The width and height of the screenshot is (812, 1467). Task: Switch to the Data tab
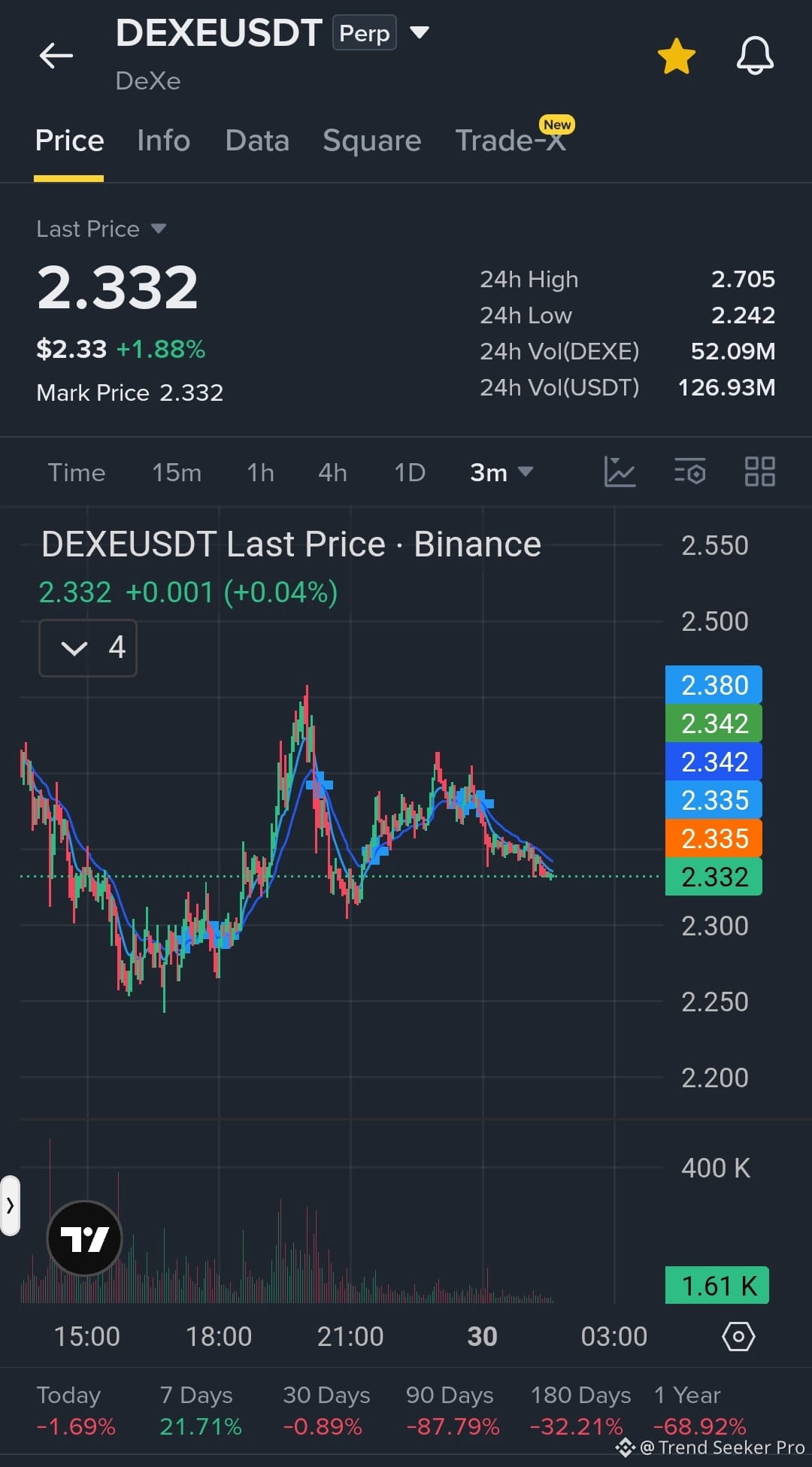coord(257,141)
